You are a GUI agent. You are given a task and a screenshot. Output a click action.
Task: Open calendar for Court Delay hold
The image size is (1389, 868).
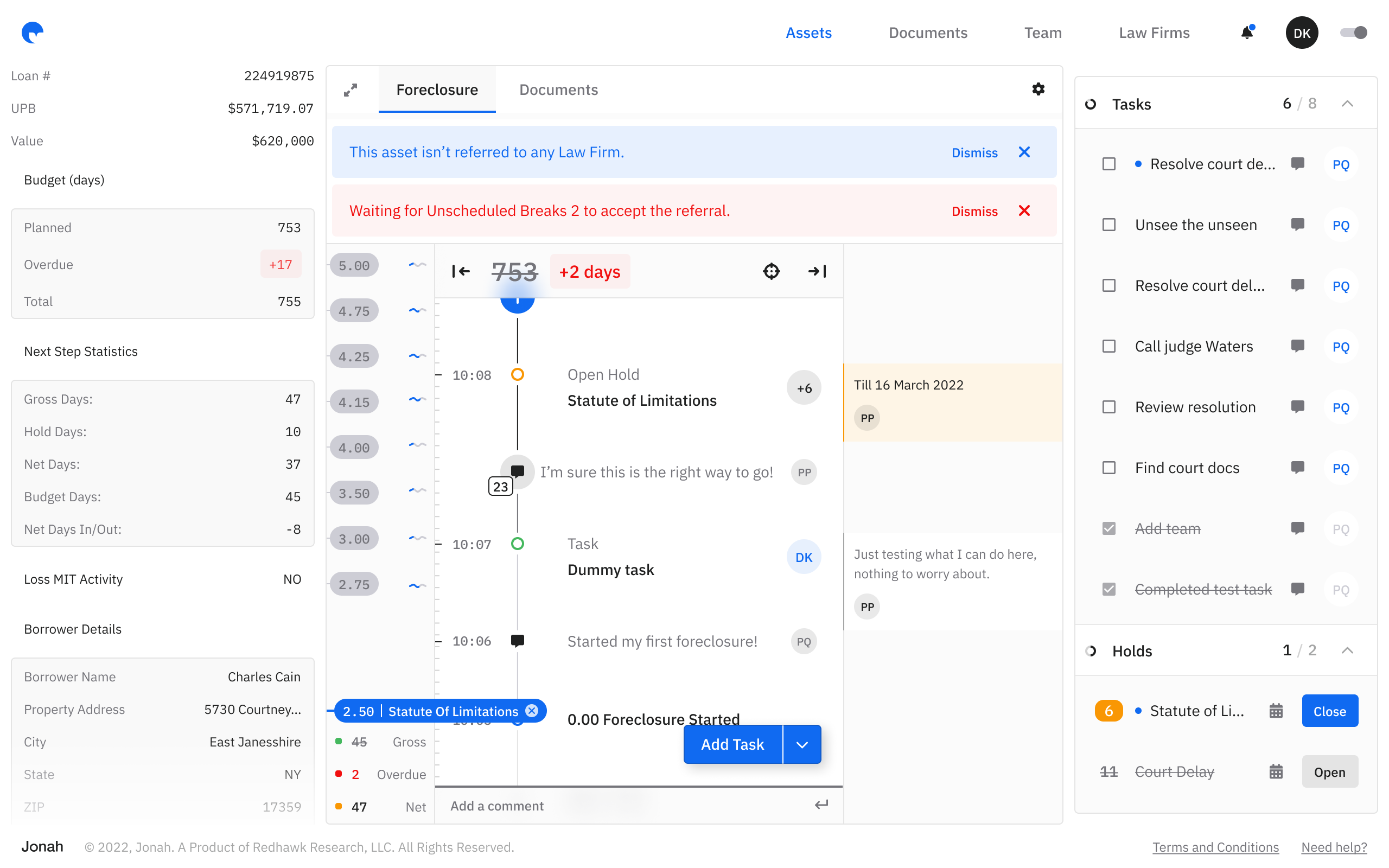(x=1276, y=771)
